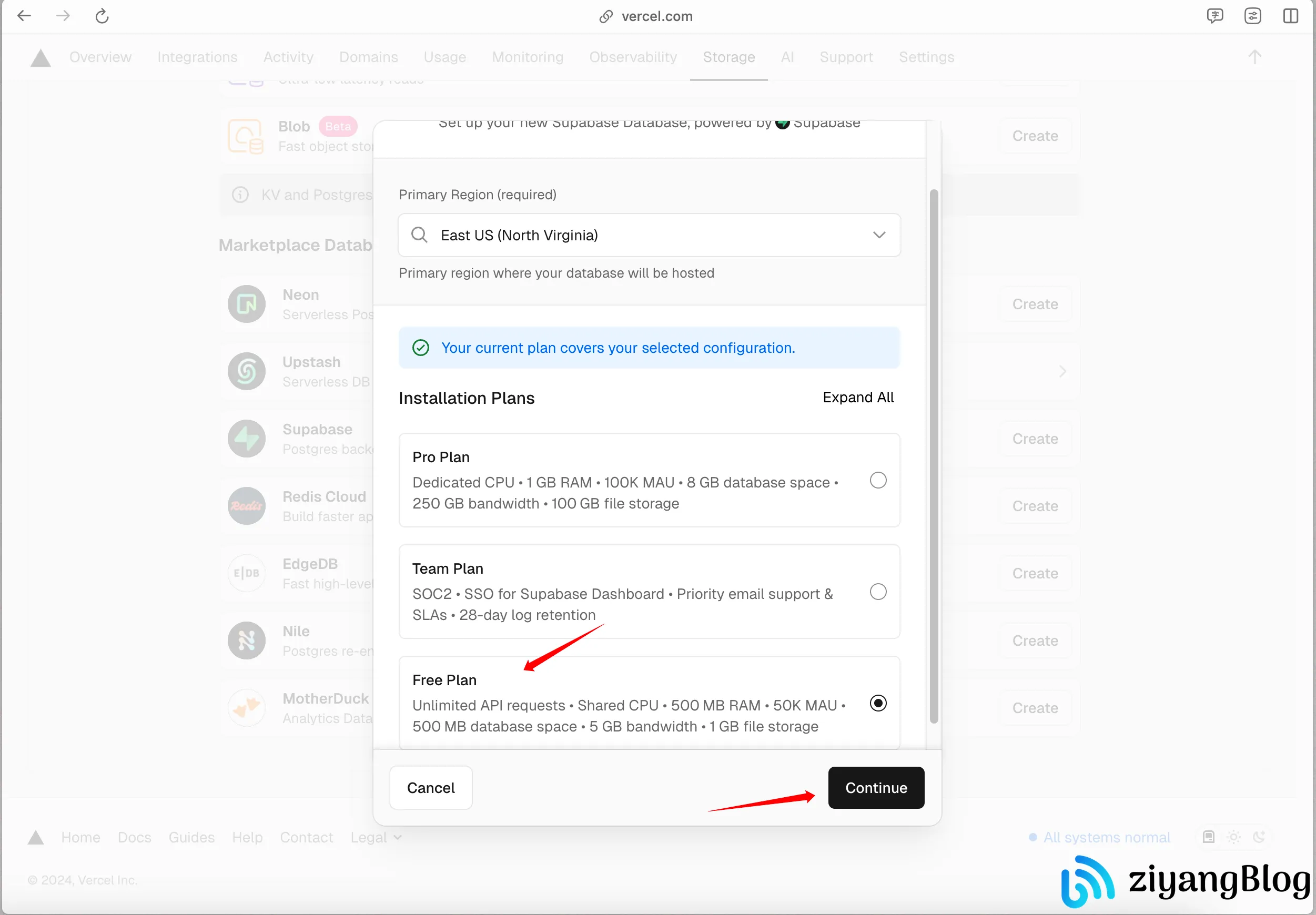Click the footer Vercel triangle logo

pyautogui.click(x=36, y=838)
